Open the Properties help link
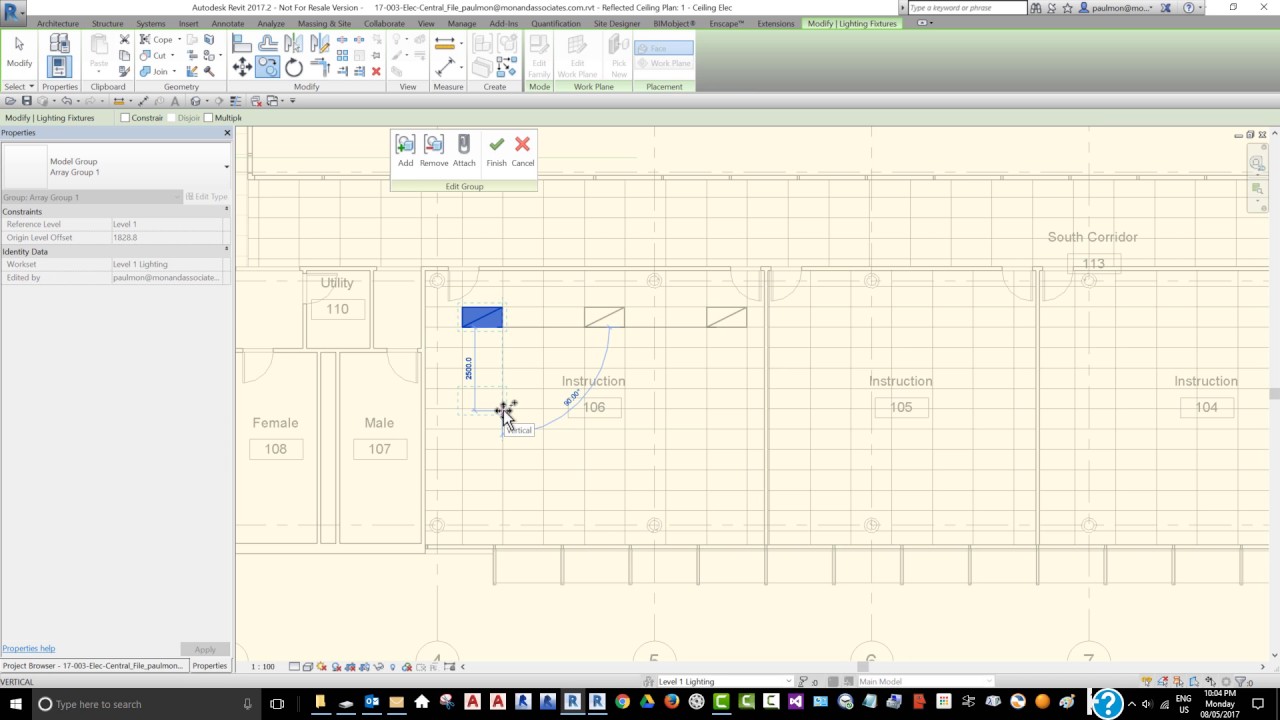The height and width of the screenshot is (720, 1280). tap(28, 649)
